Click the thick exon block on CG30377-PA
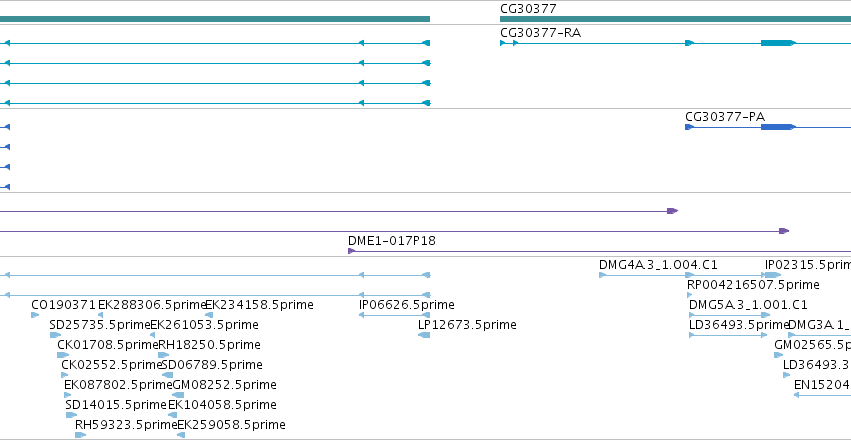Image resolution: width=851 pixels, height=440 pixels. tap(777, 127)
